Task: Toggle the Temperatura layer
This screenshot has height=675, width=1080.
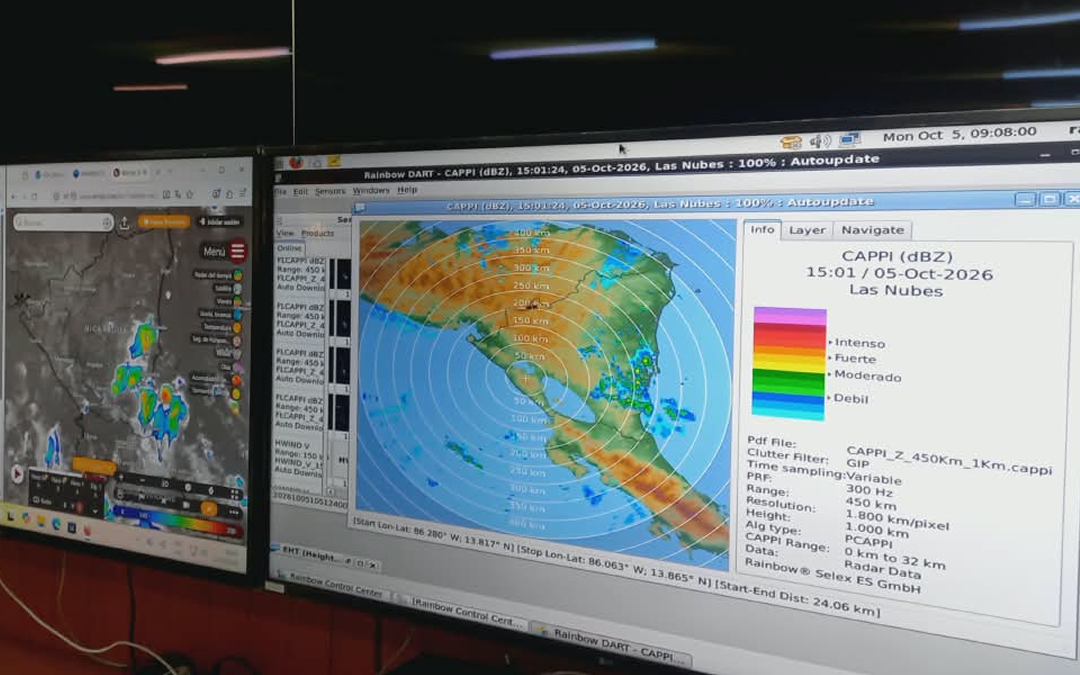Action: [x=237, y=327]
